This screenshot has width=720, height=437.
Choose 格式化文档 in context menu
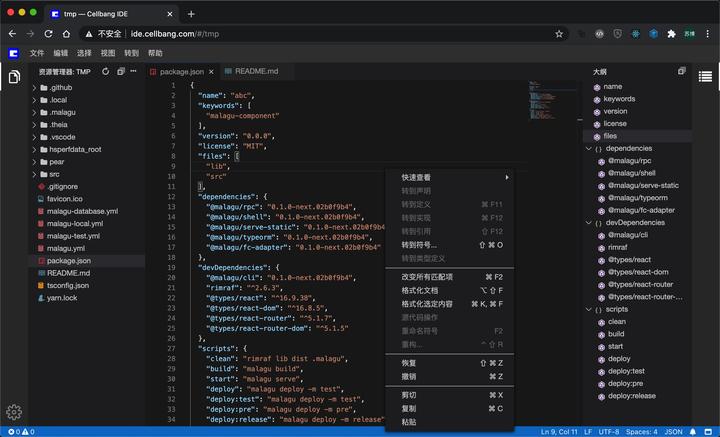pyautogui.click(x=450, y=291)
